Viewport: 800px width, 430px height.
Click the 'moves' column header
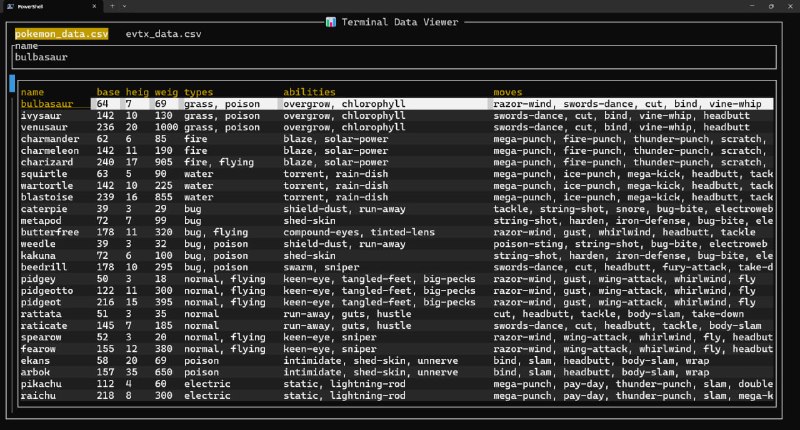508,92
